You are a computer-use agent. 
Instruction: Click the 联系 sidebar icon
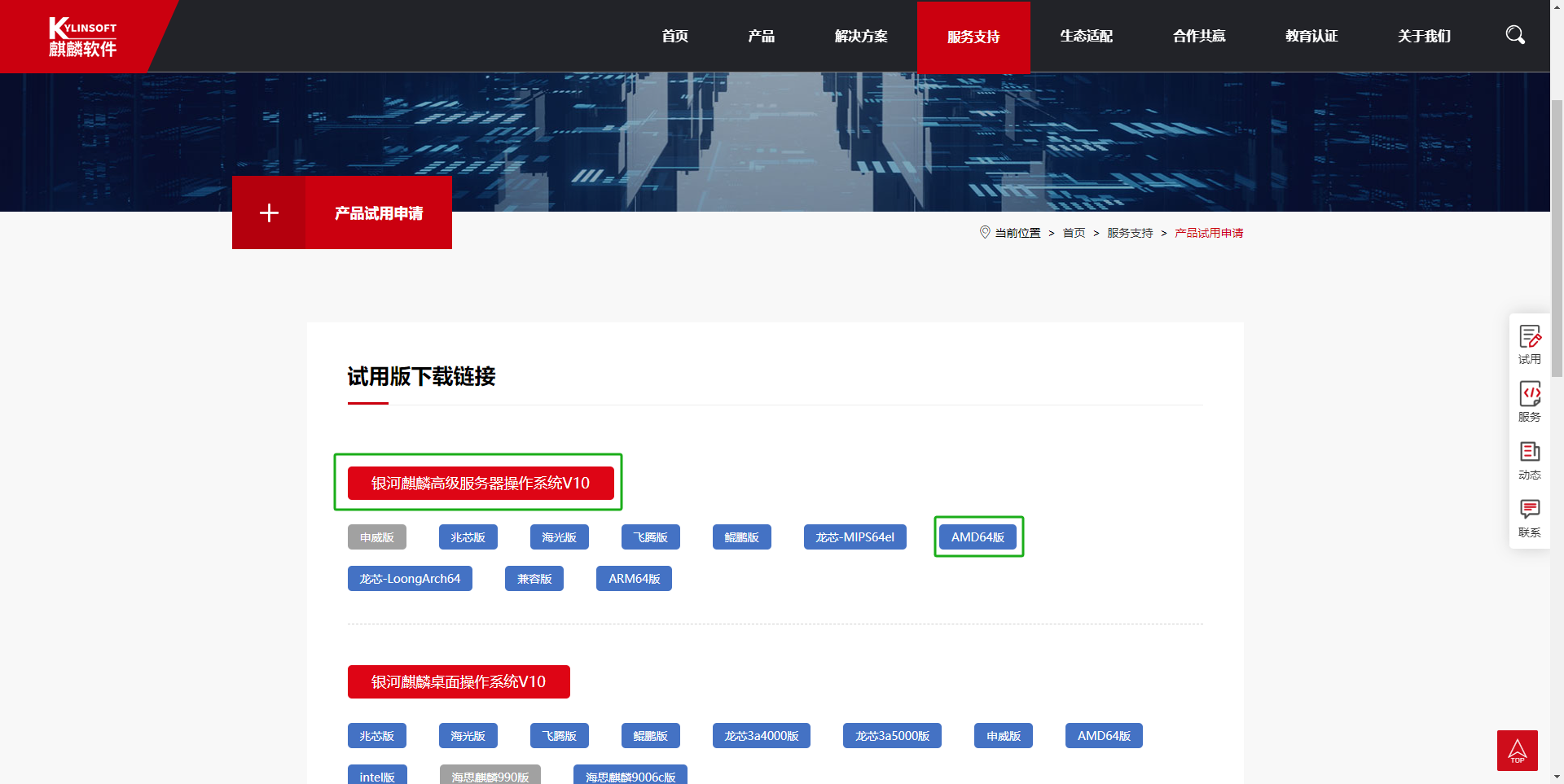(x=1530, y=518)
